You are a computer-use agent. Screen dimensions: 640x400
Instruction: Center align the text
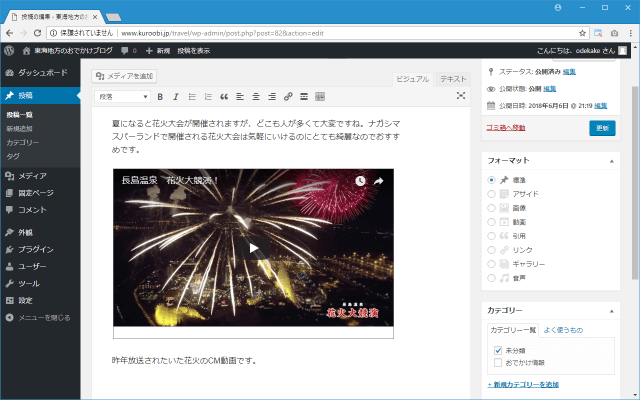(x=256, y=97)
